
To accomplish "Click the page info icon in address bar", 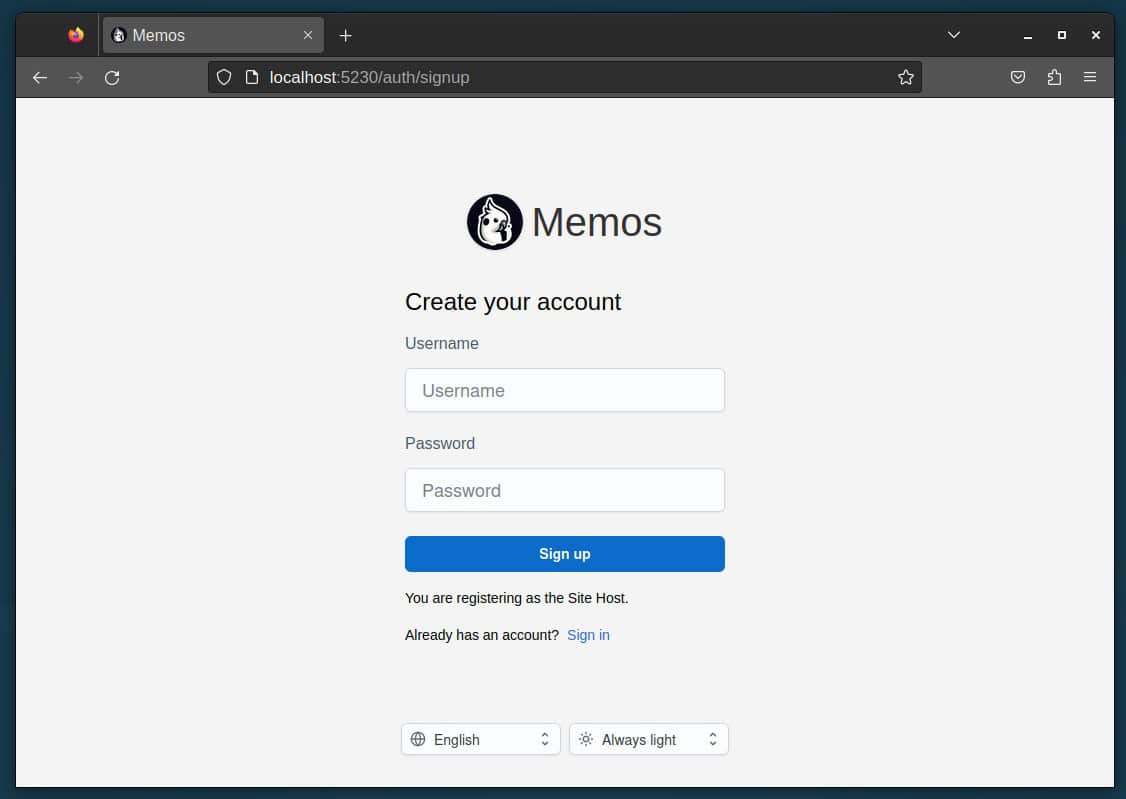I will 251,77.
